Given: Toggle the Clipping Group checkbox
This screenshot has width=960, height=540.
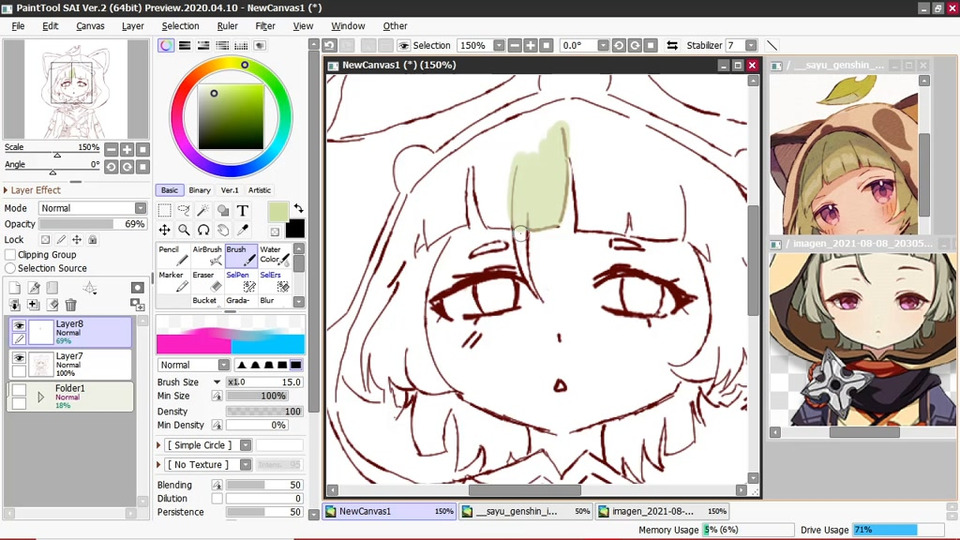Looking at the screenshot, I should 10,255.
